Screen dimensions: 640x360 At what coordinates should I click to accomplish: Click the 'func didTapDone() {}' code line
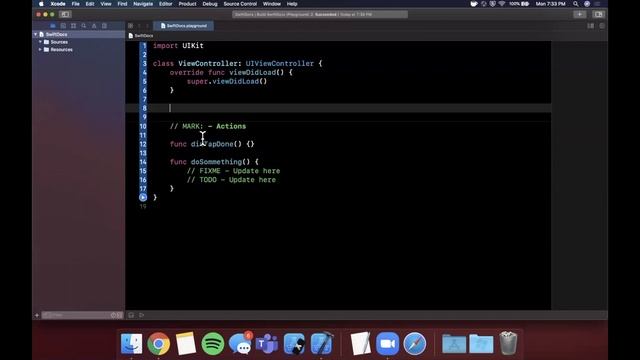212,144
